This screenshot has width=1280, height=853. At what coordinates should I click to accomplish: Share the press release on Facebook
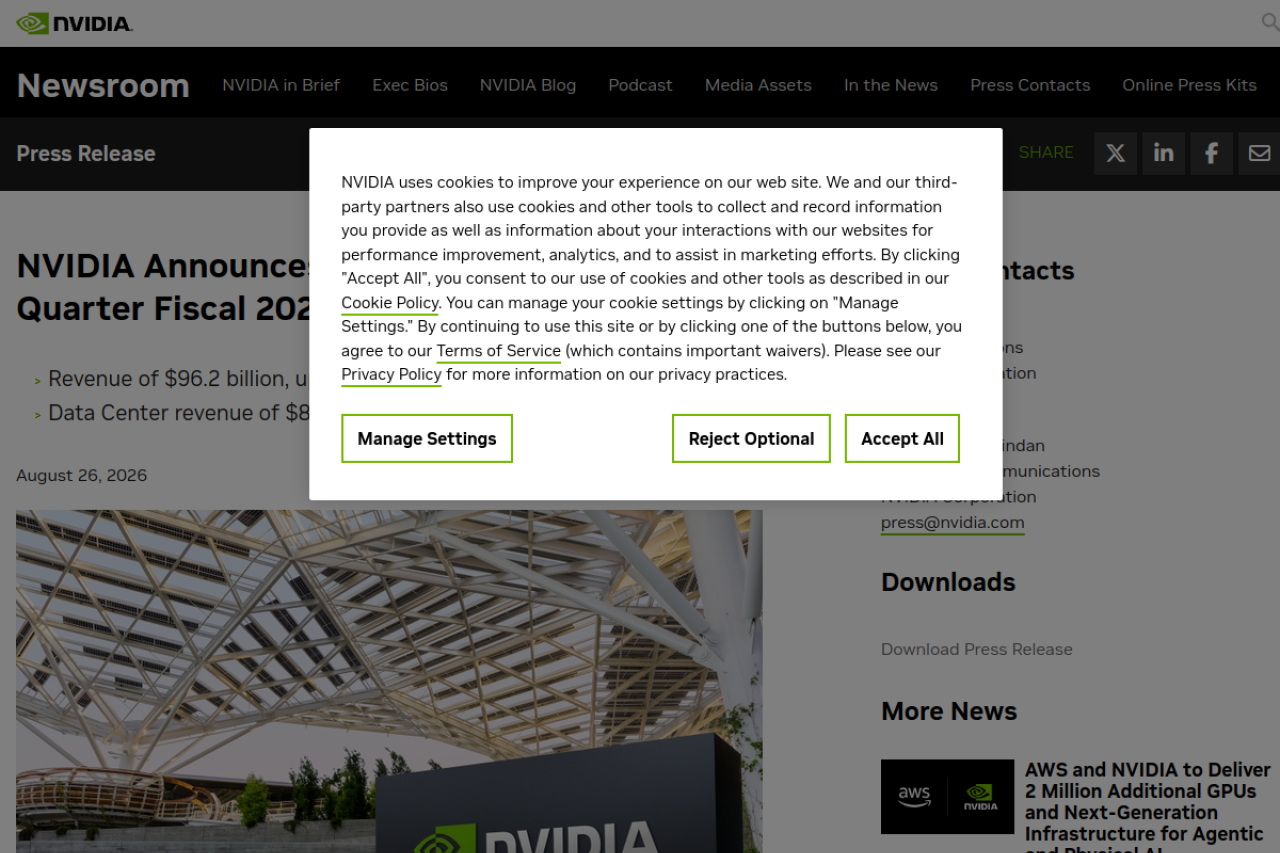(x=1211, y=153)
